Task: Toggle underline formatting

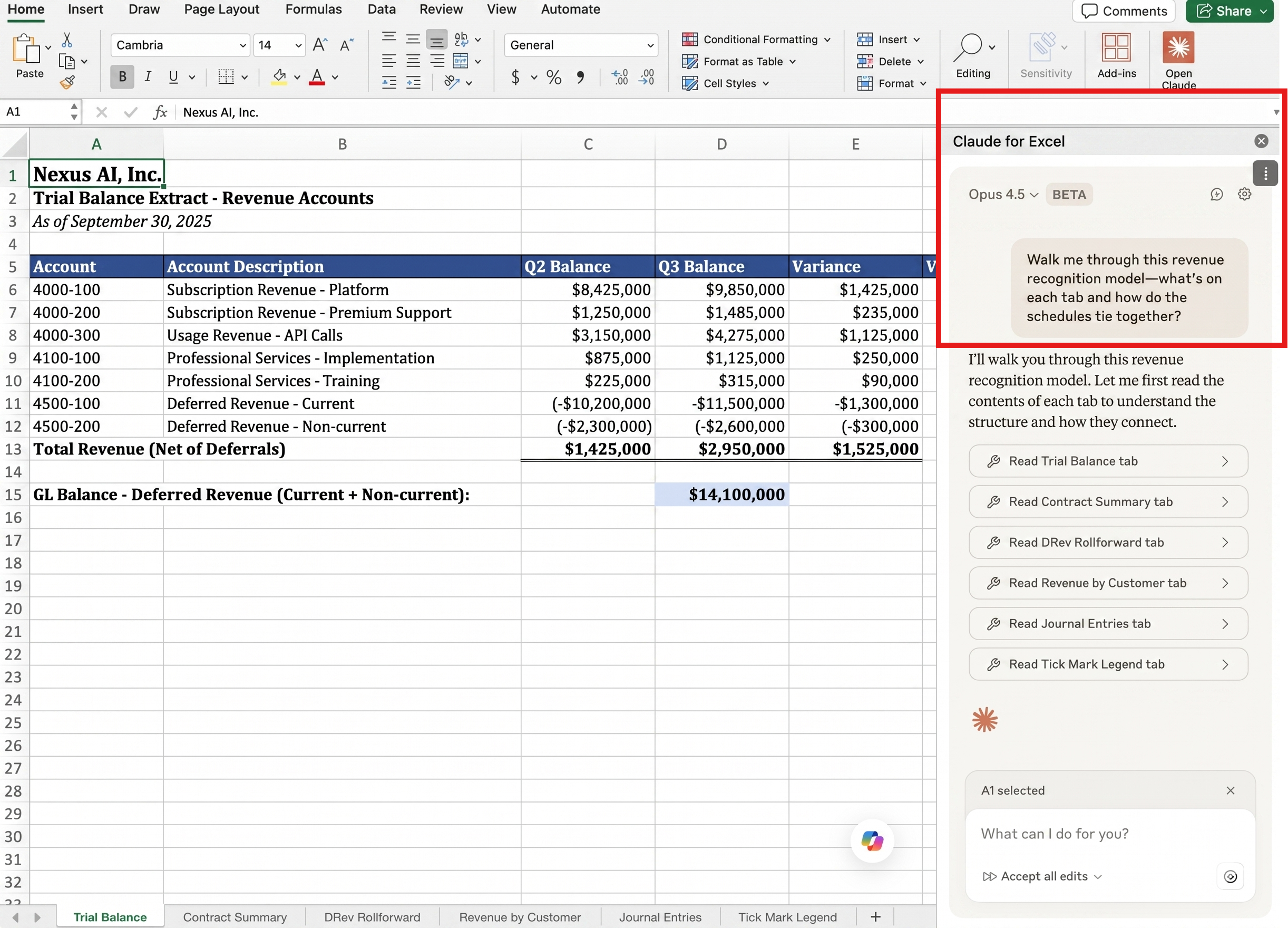Action: point(173,76)
